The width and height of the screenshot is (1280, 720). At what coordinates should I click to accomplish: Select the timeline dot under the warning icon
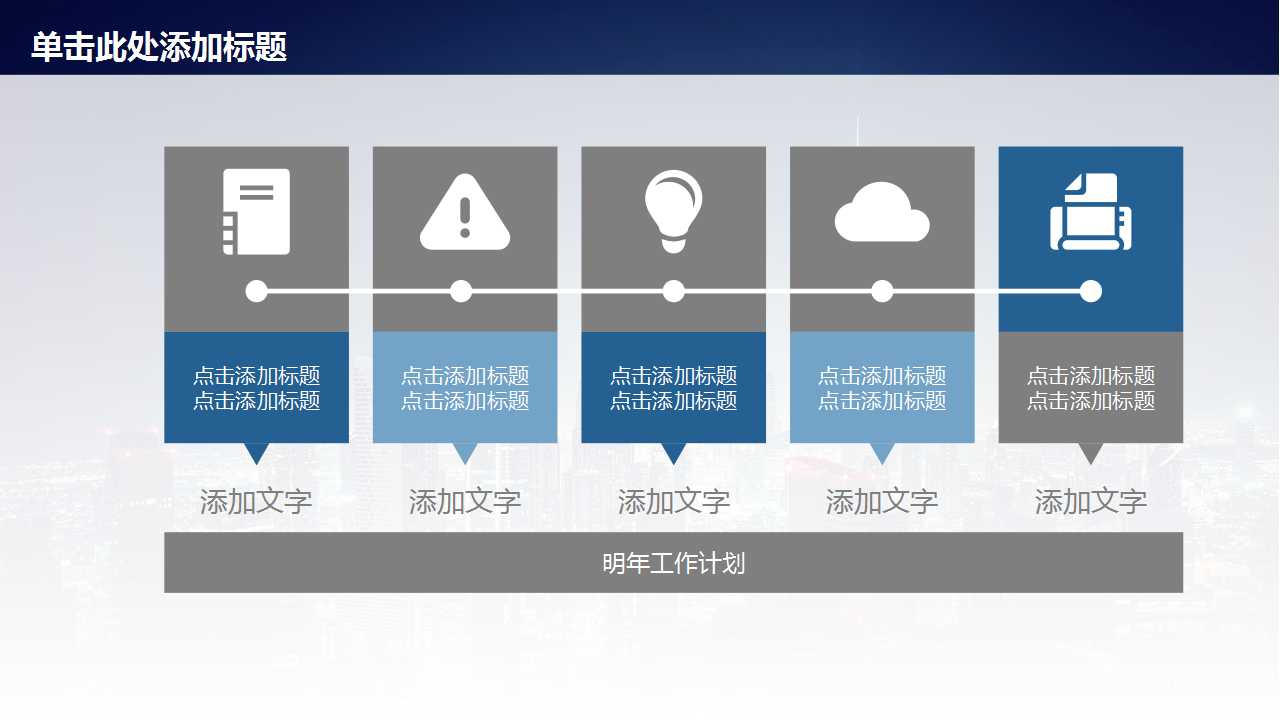click(x=461, y=291)
